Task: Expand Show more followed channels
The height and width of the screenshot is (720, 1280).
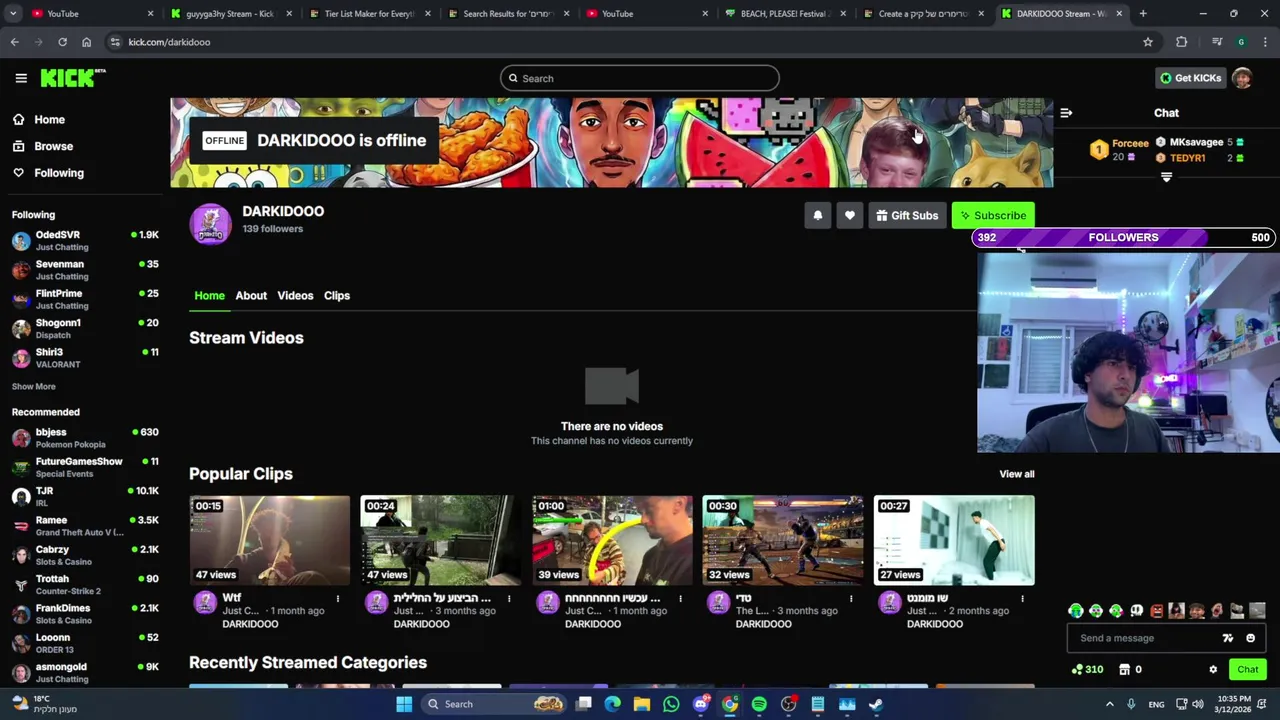Action: pos(34,387)
